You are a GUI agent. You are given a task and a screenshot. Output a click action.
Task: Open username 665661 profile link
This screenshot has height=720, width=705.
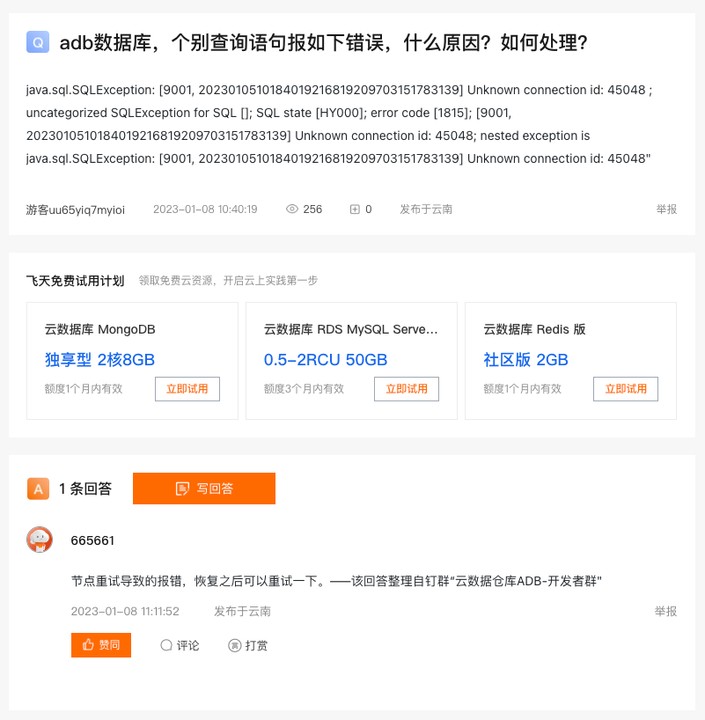point(92,540)
